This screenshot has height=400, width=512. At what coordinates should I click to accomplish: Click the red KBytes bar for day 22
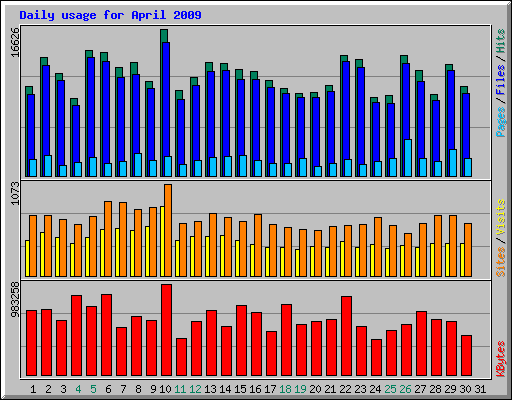pyautogui.click(x=346, y=336)
